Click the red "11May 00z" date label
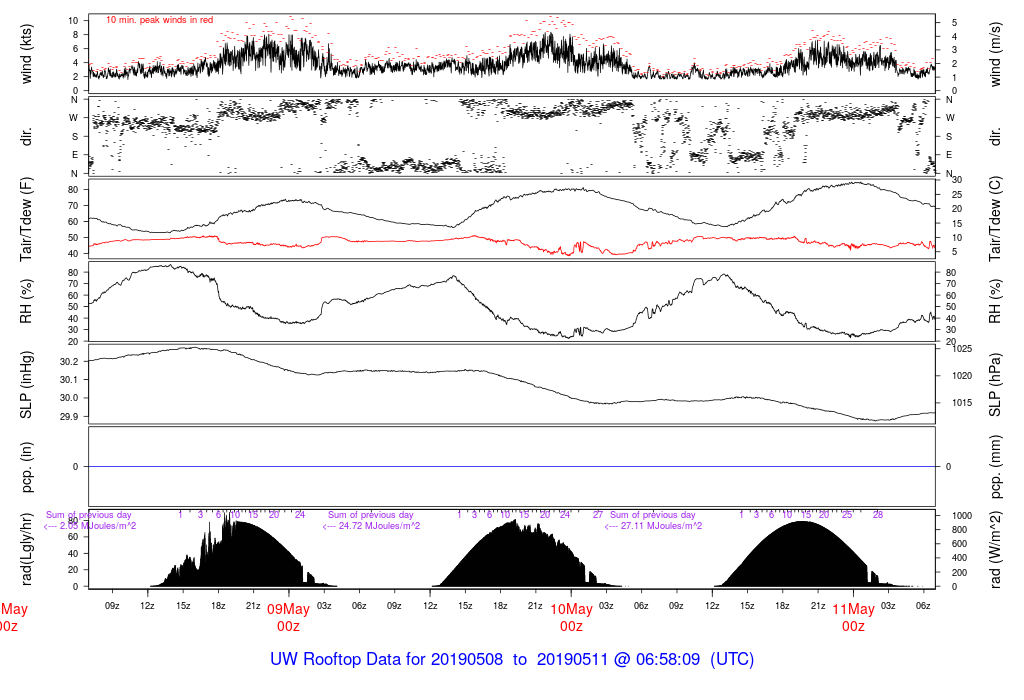The width and height of the screenshot is (1024, 700). pyautogui.click(x=853, y=618)
